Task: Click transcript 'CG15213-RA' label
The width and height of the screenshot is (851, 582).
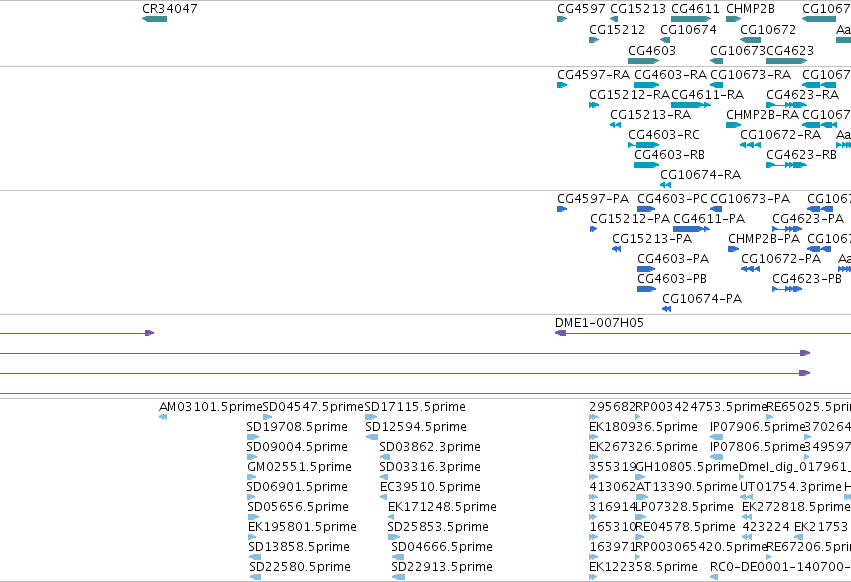Action: [x=650, y=115]
